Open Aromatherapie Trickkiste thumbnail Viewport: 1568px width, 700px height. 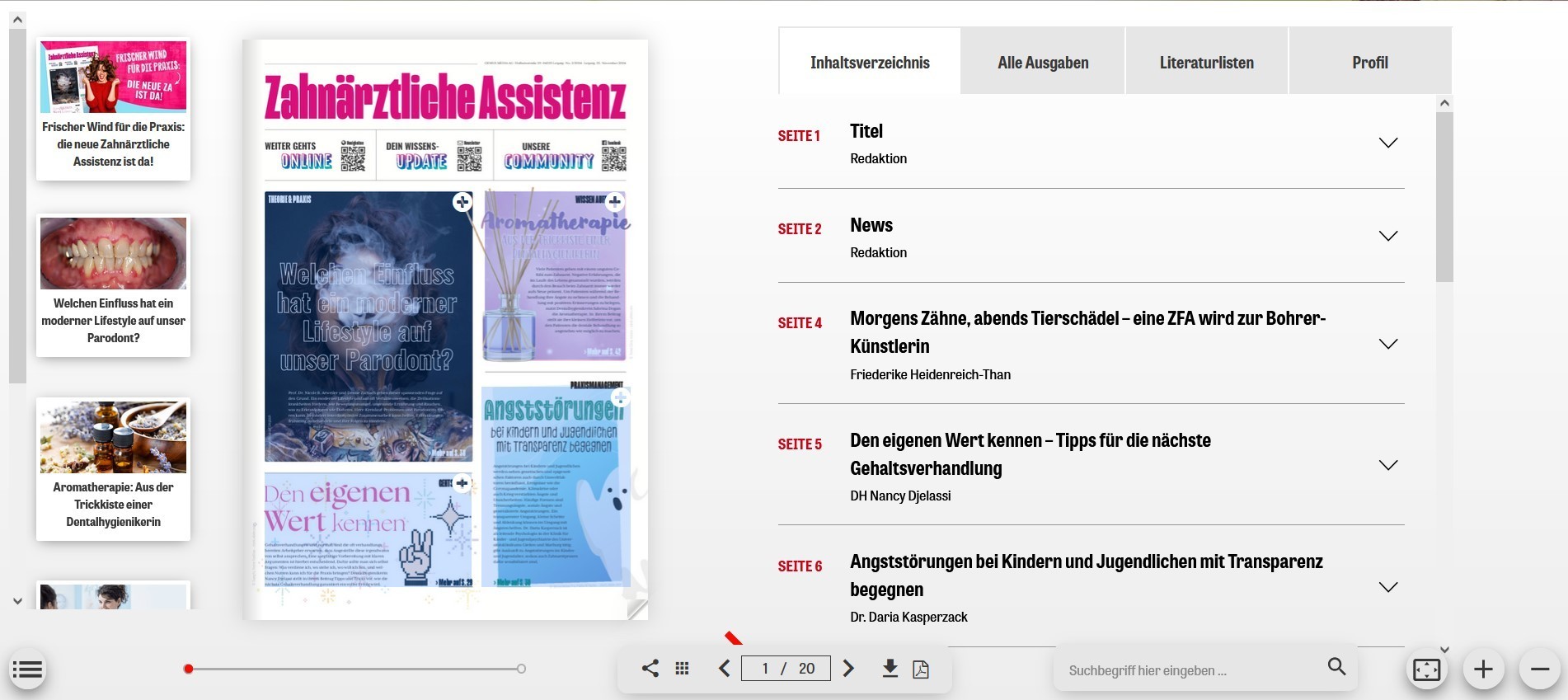pos(113,469)
